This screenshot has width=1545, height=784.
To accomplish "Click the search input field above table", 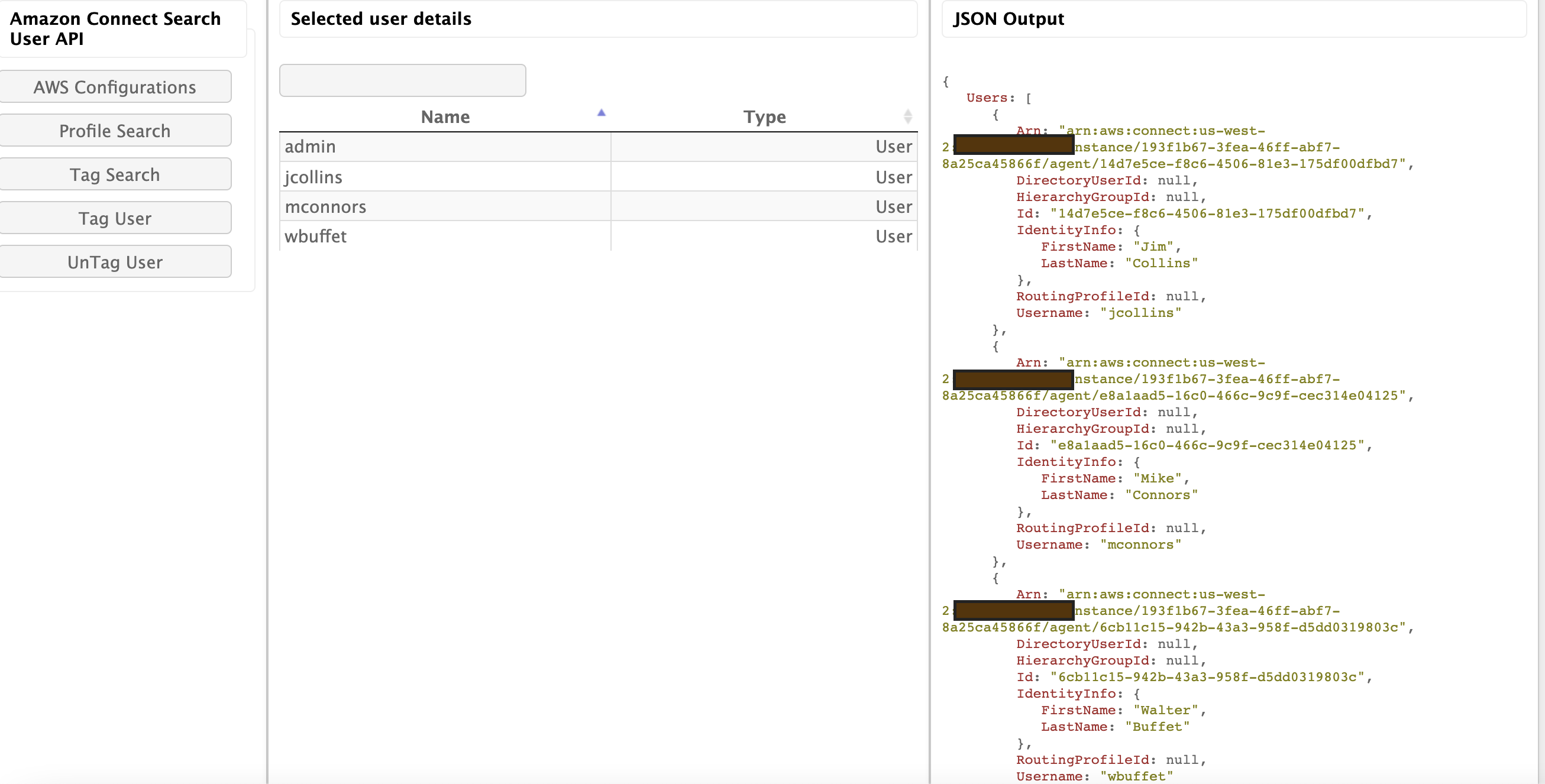I will click(402, 80).
